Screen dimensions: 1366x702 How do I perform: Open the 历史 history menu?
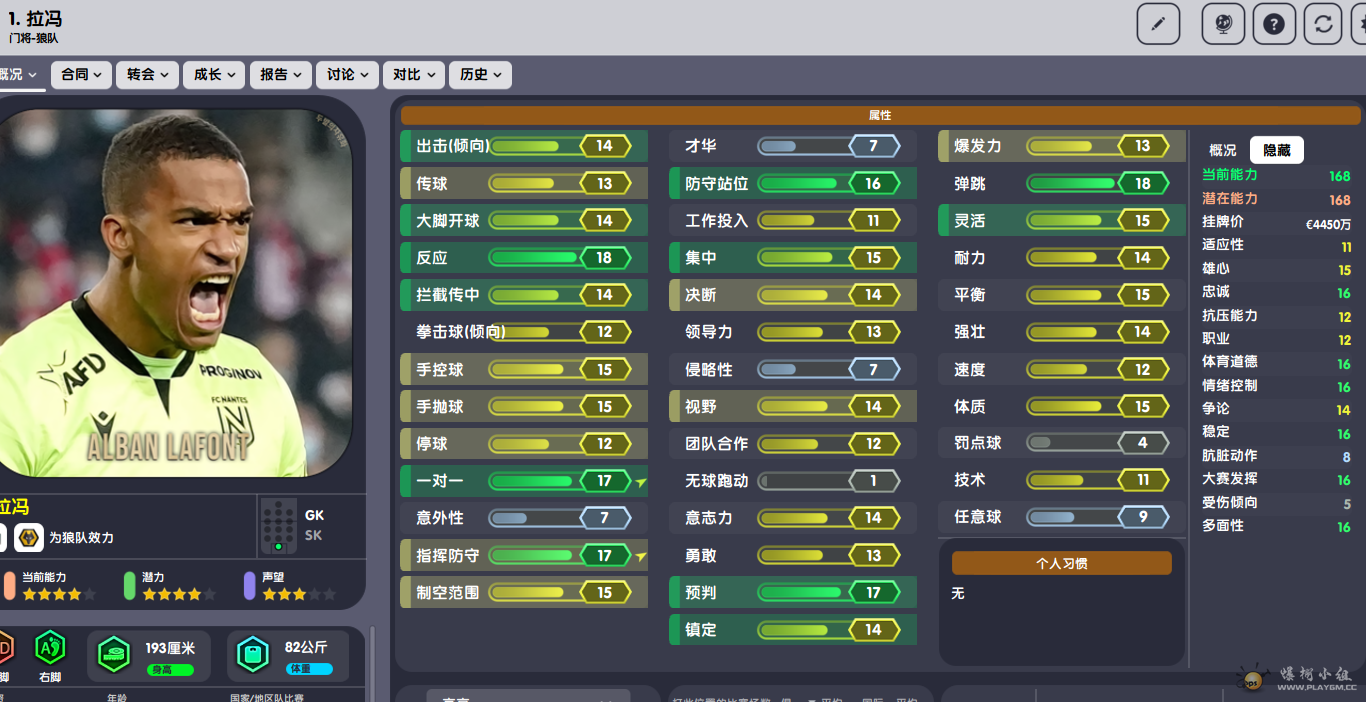point(480,75)
